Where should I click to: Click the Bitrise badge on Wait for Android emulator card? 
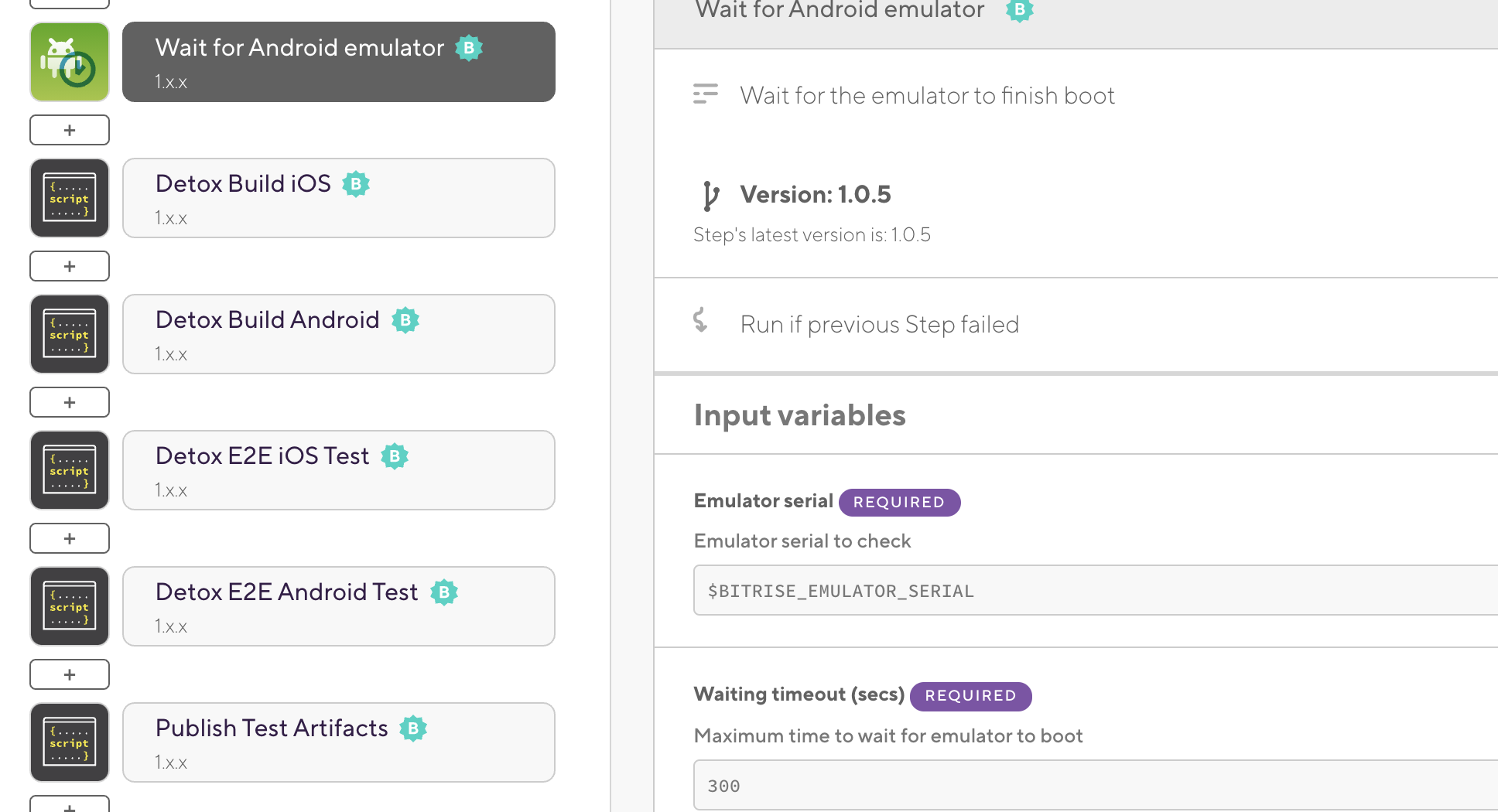click(x=469, y=48)
